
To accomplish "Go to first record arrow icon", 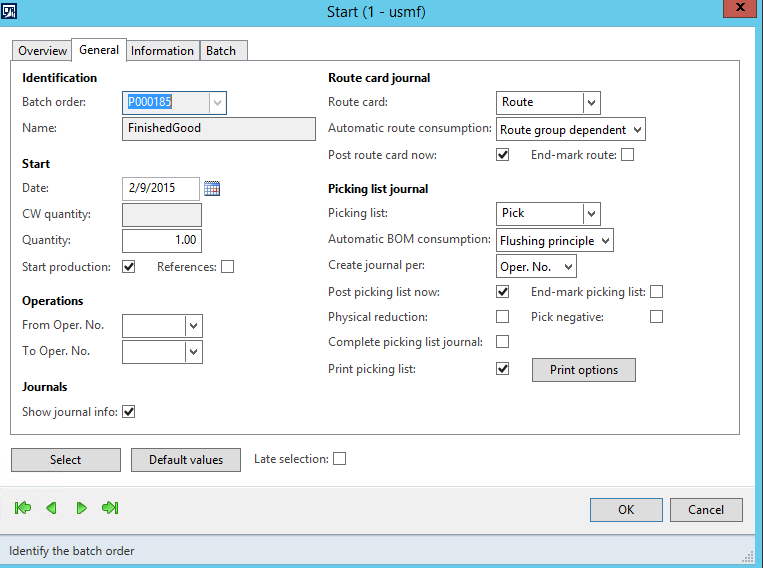I will click(23, 508).
